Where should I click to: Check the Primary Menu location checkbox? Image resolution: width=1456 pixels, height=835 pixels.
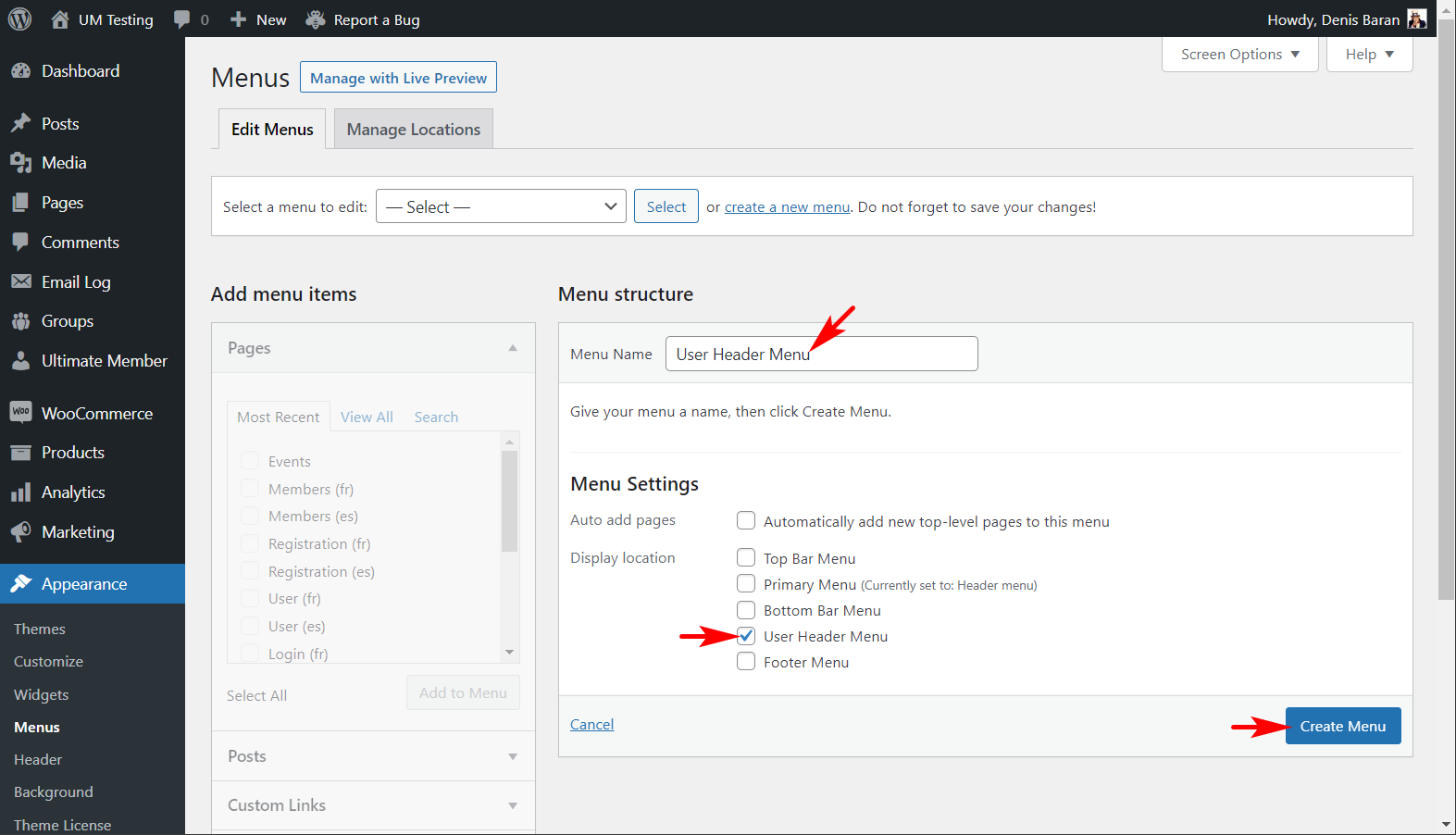coord(746,583)
